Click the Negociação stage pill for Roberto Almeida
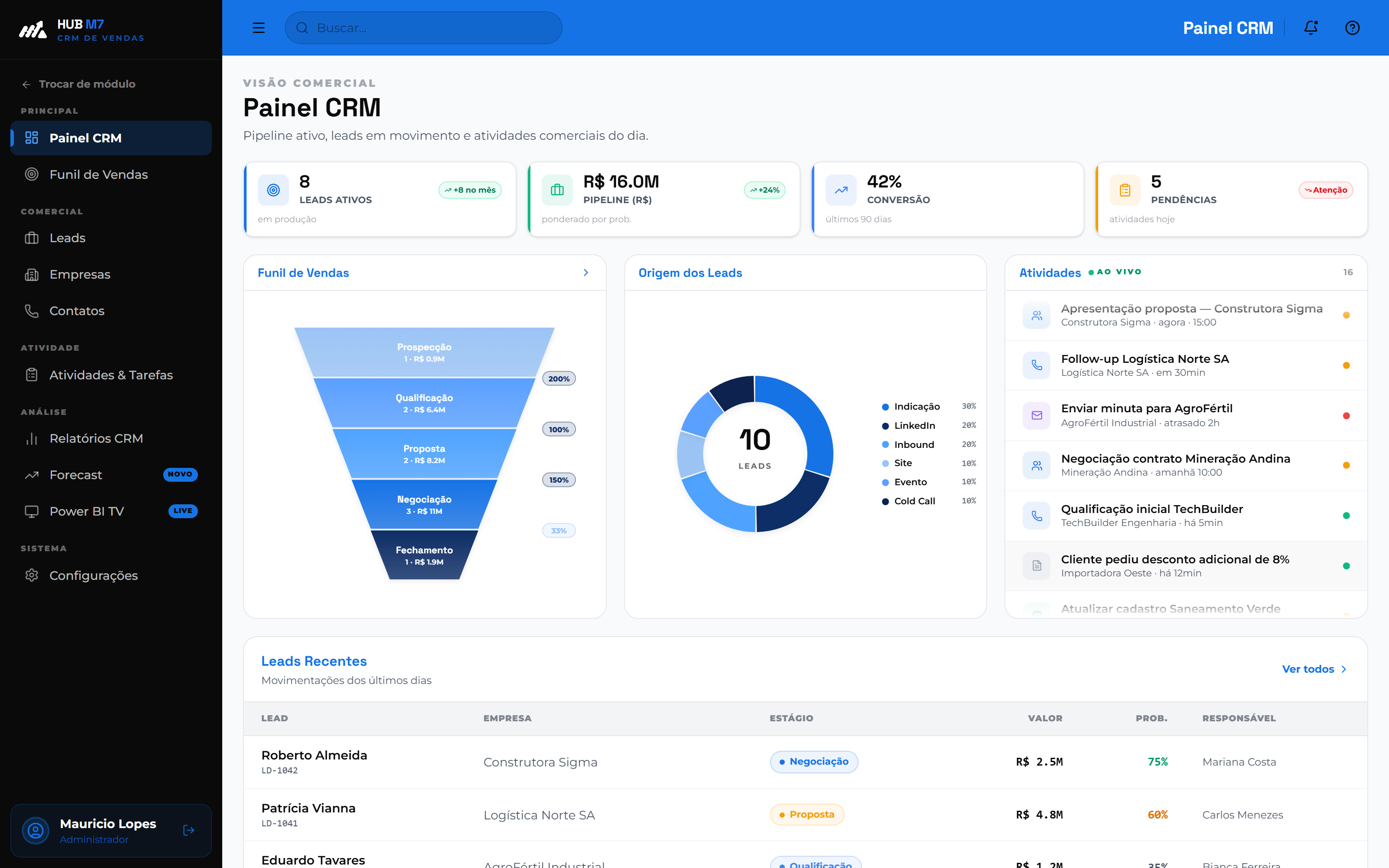The height and width of the screenshot is (868, 1389). (x=813, y=762)
